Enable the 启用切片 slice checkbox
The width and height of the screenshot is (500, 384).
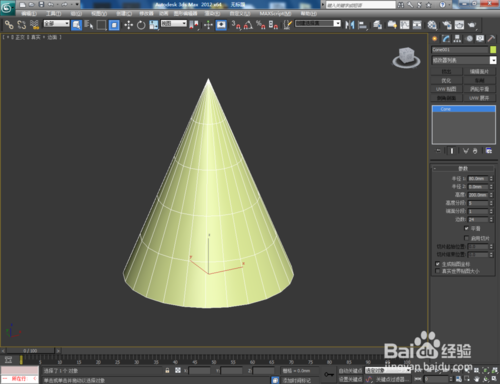click(467, 238)
